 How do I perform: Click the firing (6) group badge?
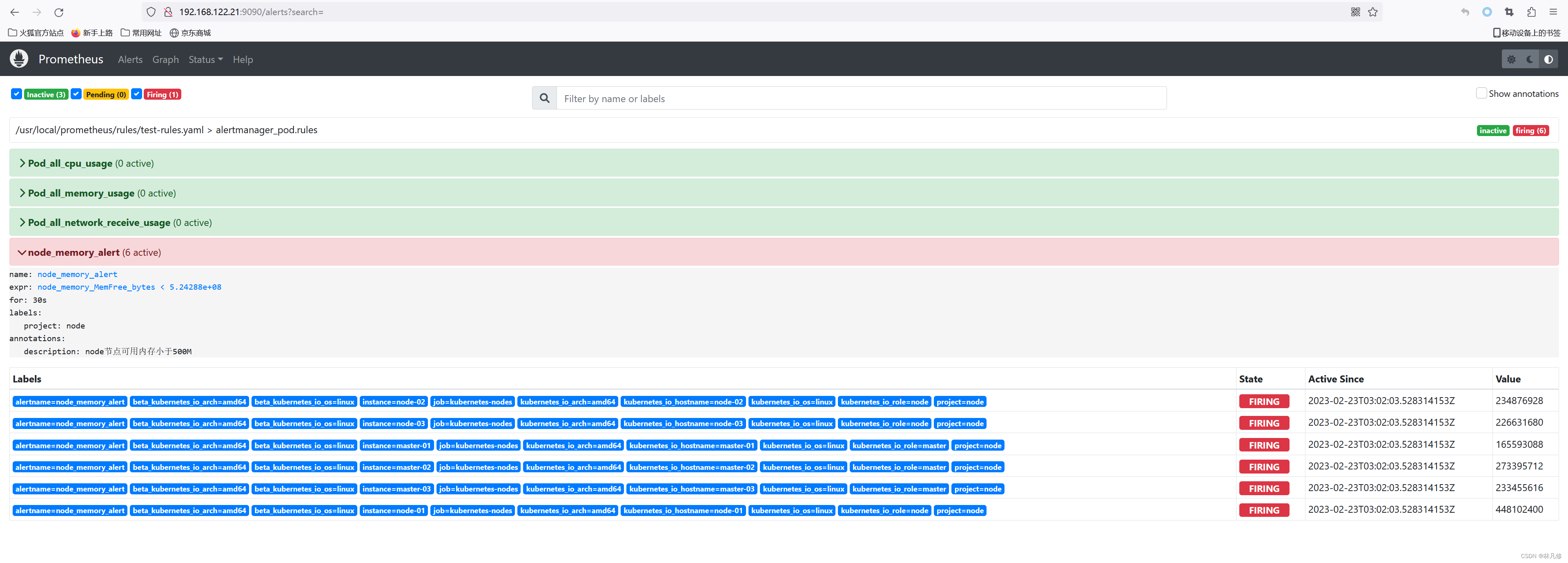tap(1530, 130)
